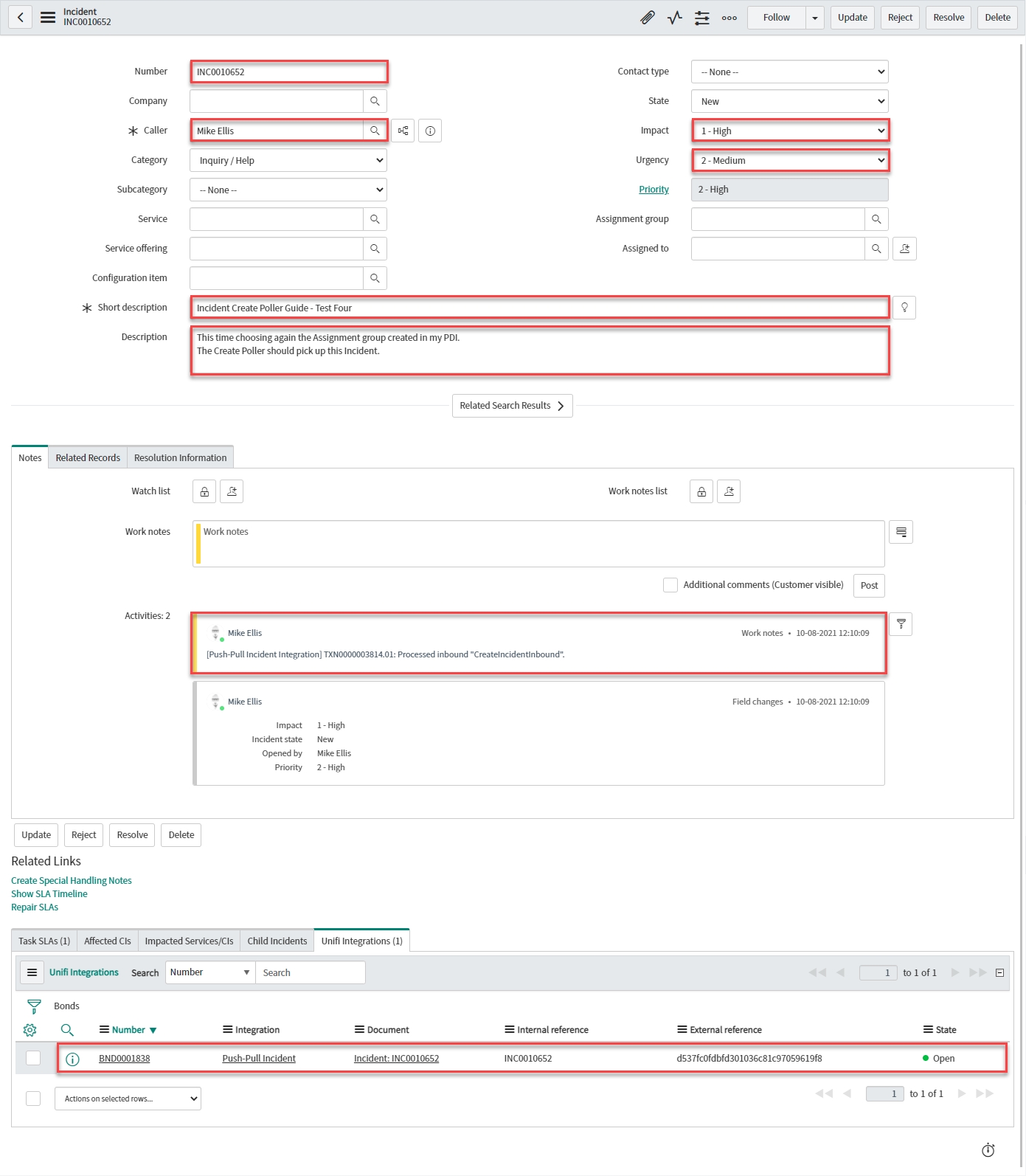Expand the Category dropdown showing Inquiry / Help
Screen dimensions: 1026x1176
point(288,160)
